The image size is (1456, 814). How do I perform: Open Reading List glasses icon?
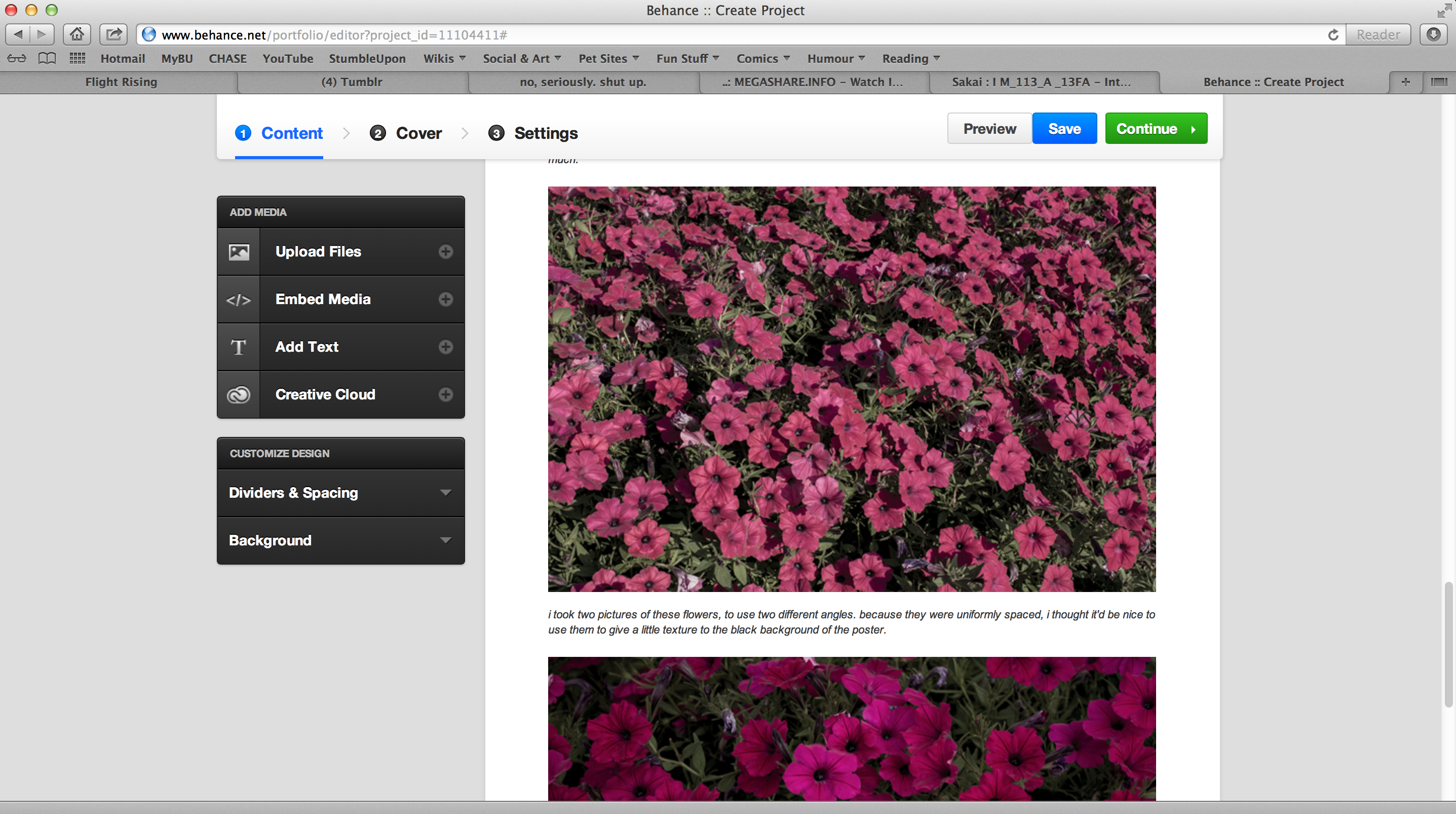coord(16,58)
